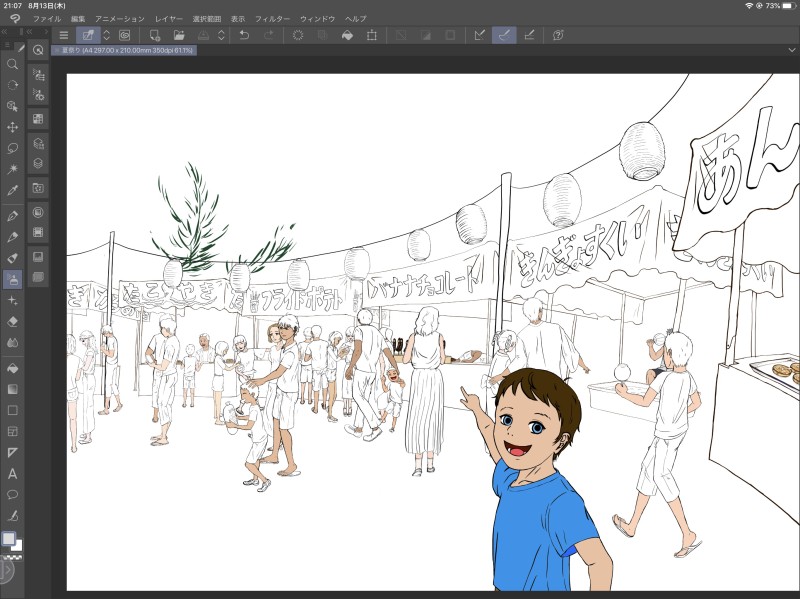Click the Fill bucket icon in command bar
800x599 pixels.
click(x=347, y=35)
